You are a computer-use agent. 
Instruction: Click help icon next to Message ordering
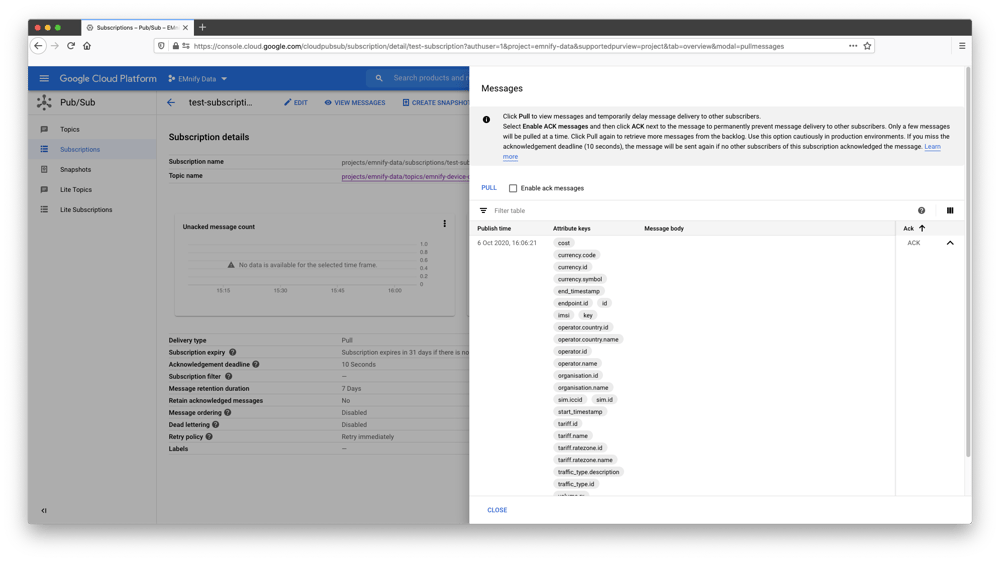pyautogui.click(x=228, y=412)
